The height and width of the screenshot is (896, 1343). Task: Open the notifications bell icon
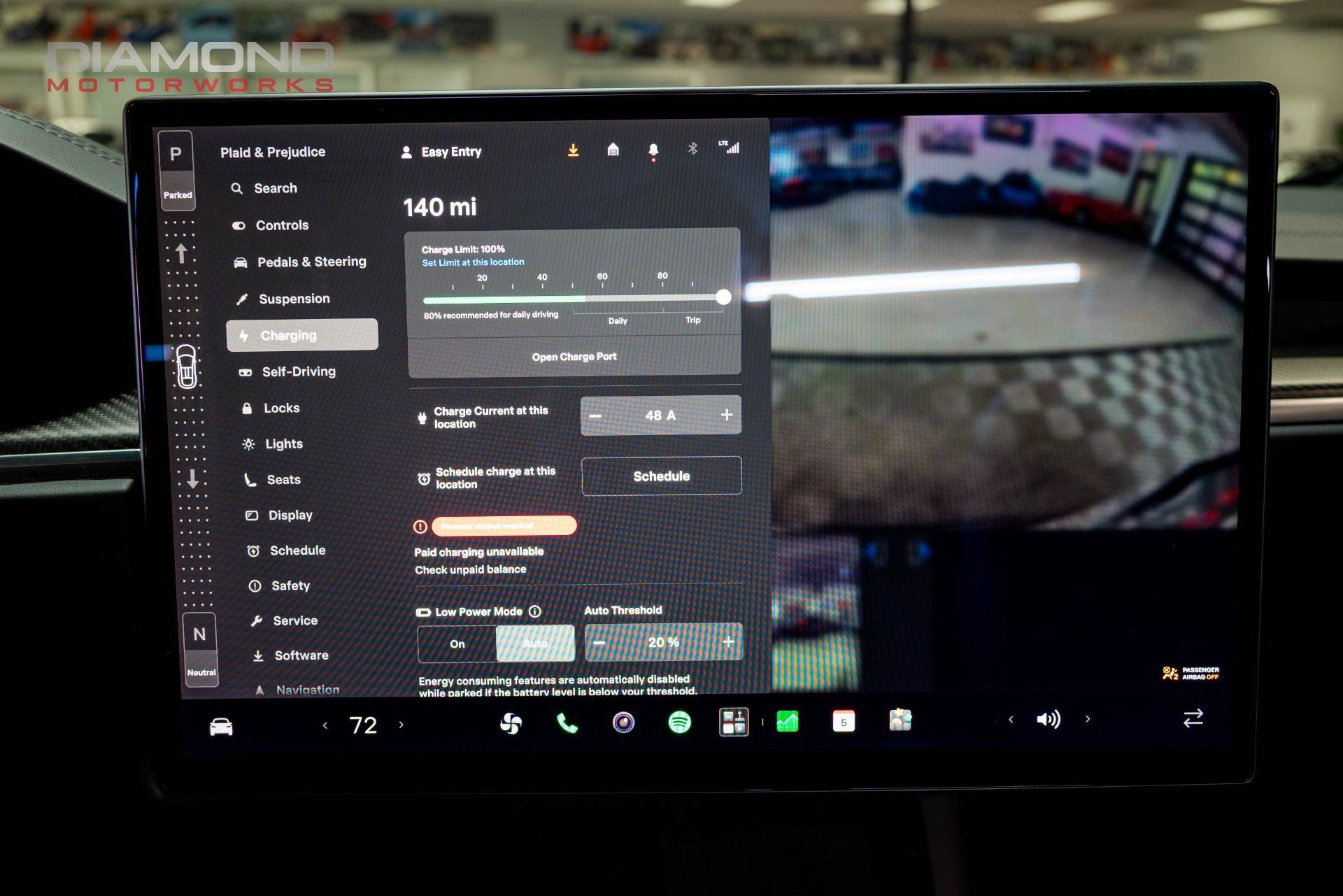click(x=653, y=151)
